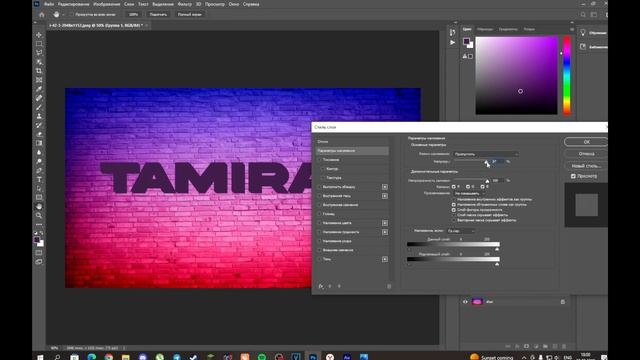640x360 pixels.
Task: Open the Окно menu
Action: 234,4
